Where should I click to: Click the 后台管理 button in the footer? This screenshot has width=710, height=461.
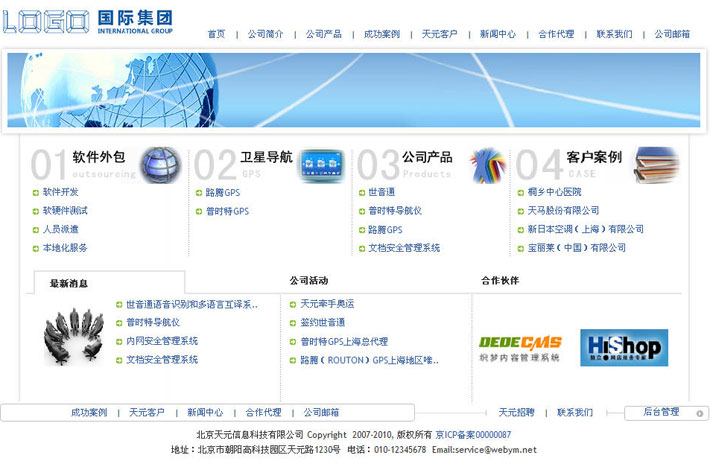tap(660, 412)
